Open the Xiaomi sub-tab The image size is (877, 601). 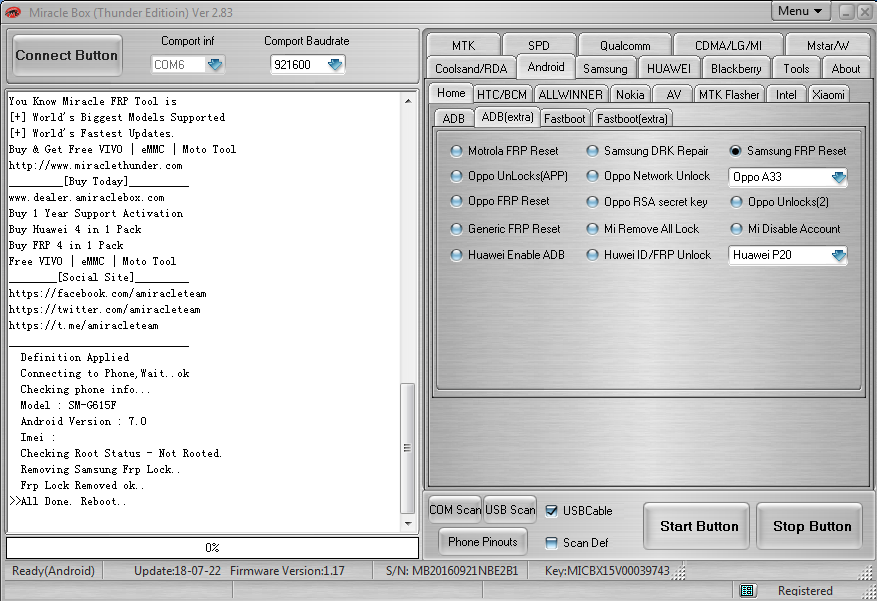pyautogui.click(x=828, y=94)
